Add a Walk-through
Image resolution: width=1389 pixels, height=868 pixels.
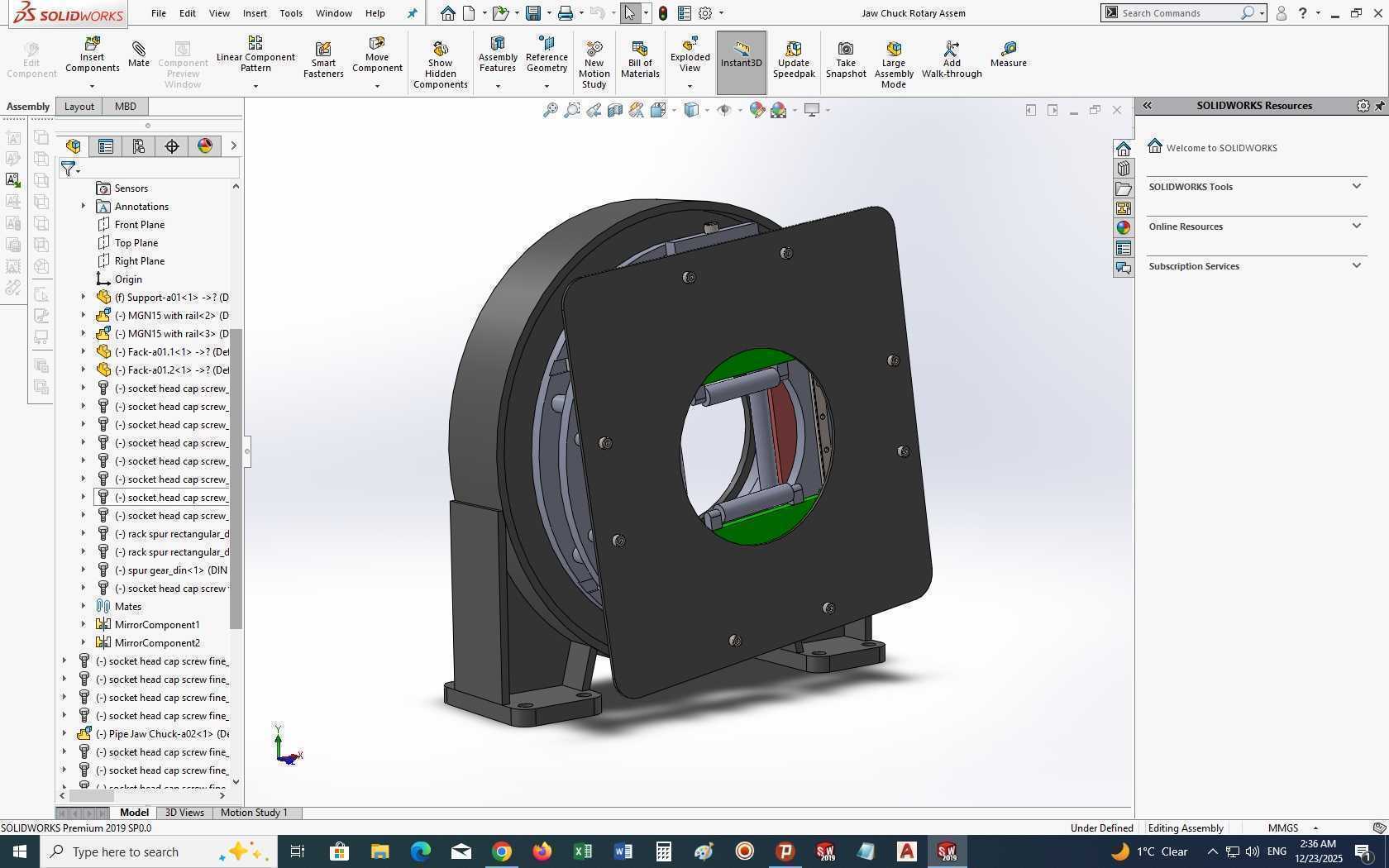point(952,60)
